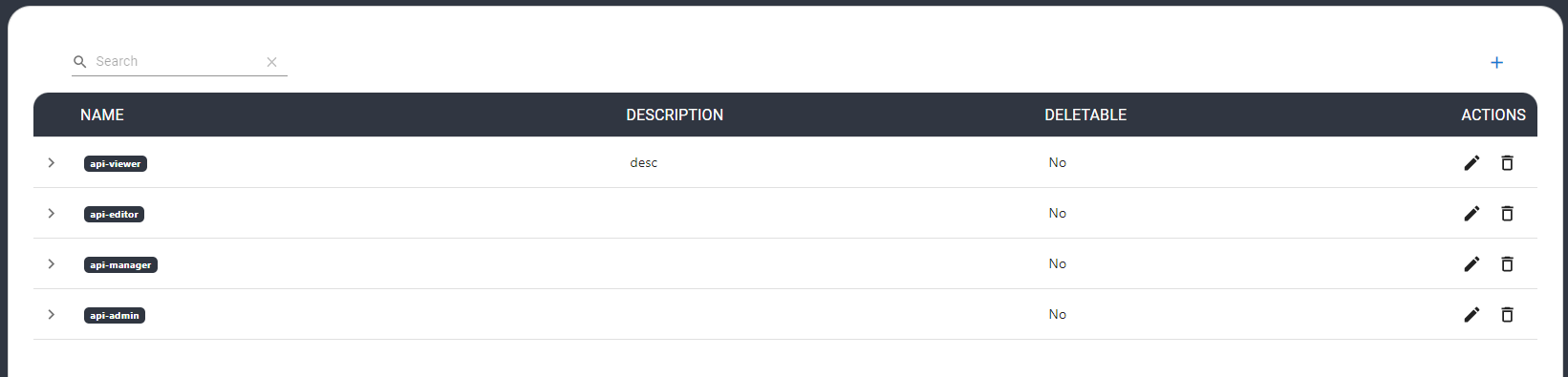Clear the search field with X
Viewport: 1568px width, 377px height.
point(271,62)
